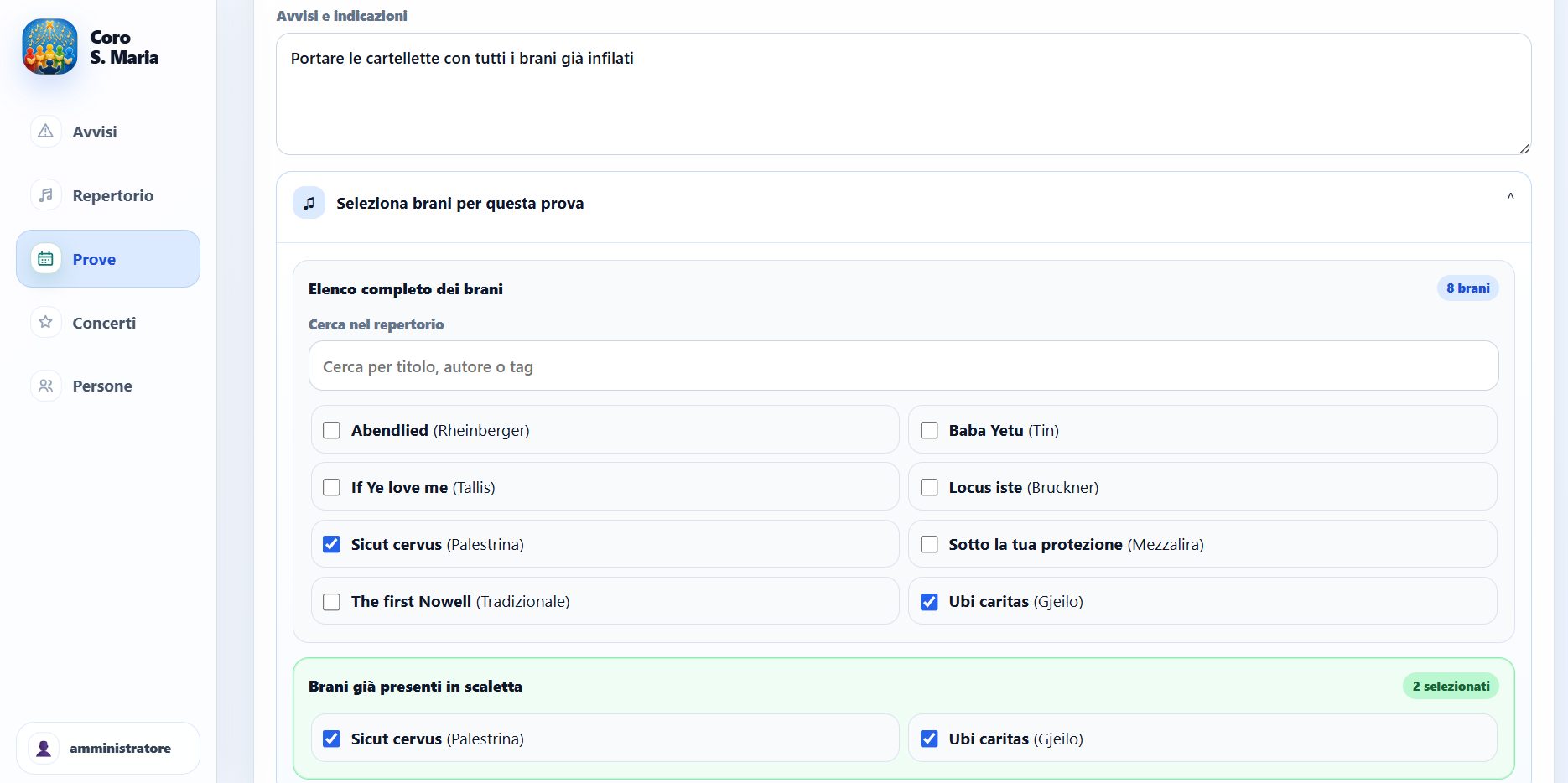Go to the Repertorio section
1568x783 pixels.
tap(108, 195)
